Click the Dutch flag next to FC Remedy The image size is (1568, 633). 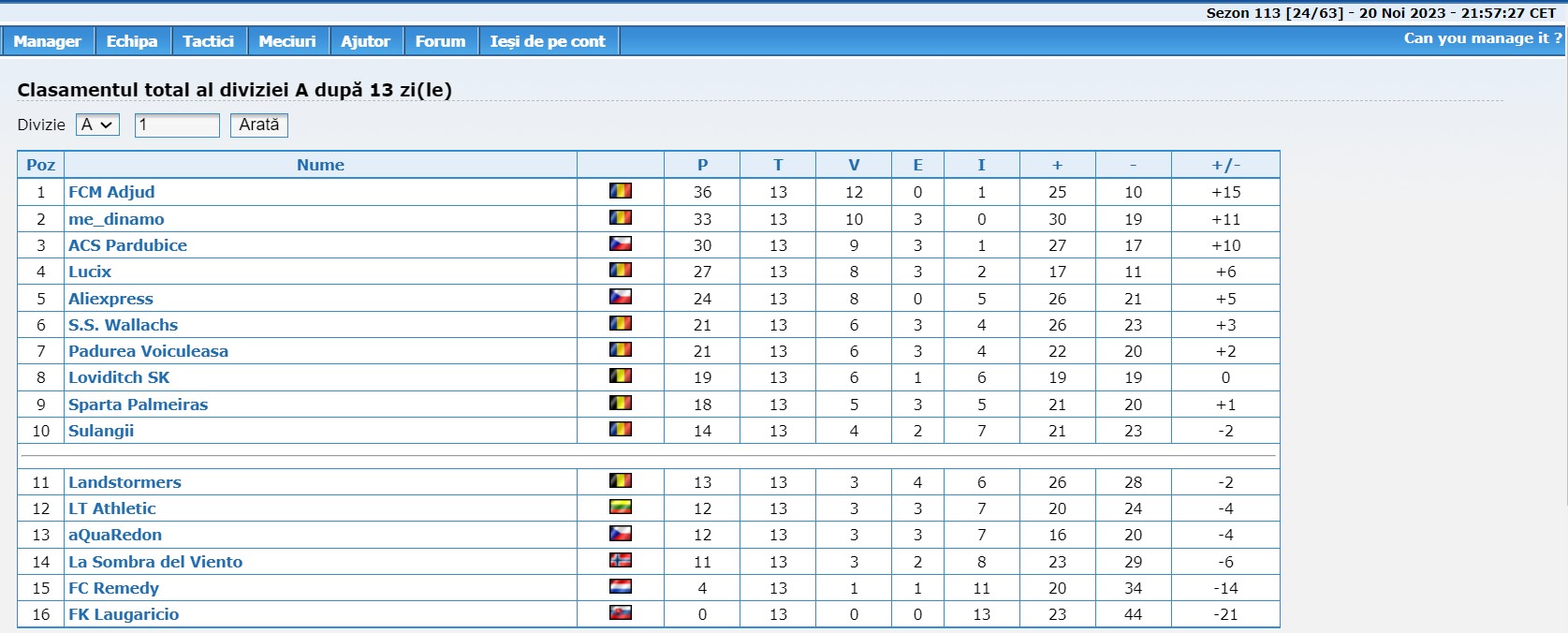pos(621,587)
